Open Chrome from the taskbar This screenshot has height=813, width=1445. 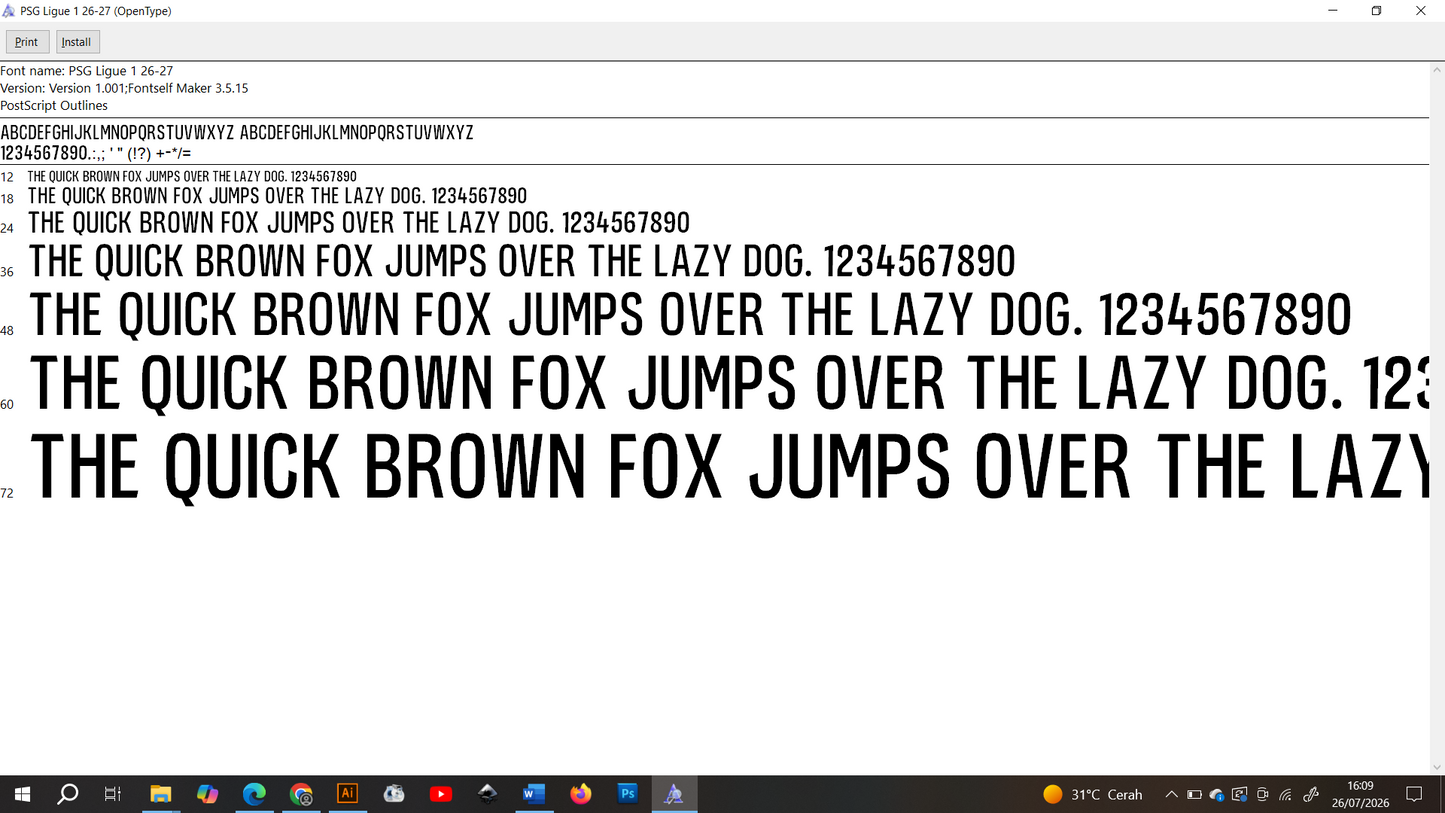click(x=301, y=794)
